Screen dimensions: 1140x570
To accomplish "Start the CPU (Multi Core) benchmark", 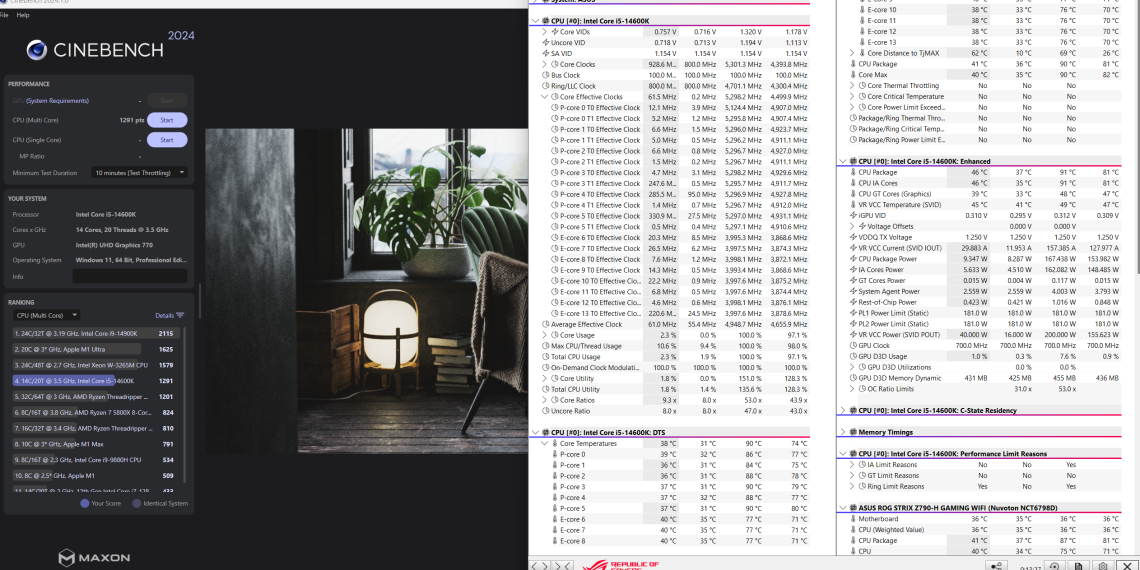I will (x=166, y=120).
